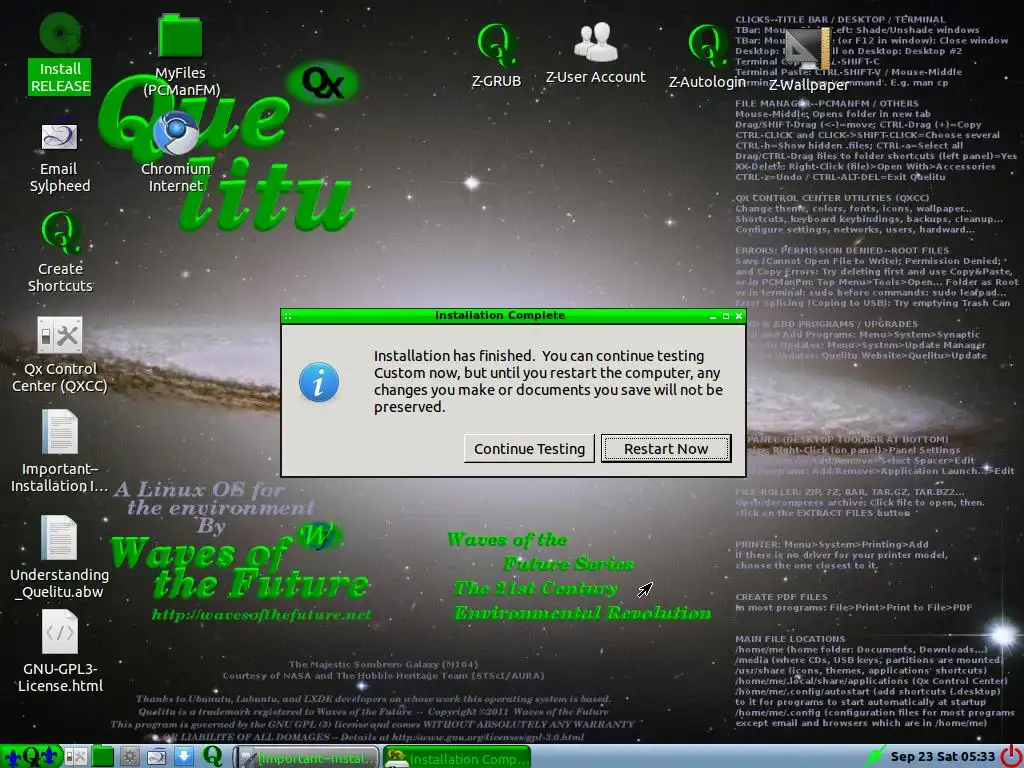Click the green network connection tray icon
The height and width of the screenshot is (768, 1024).
click(x=874, y=757)
